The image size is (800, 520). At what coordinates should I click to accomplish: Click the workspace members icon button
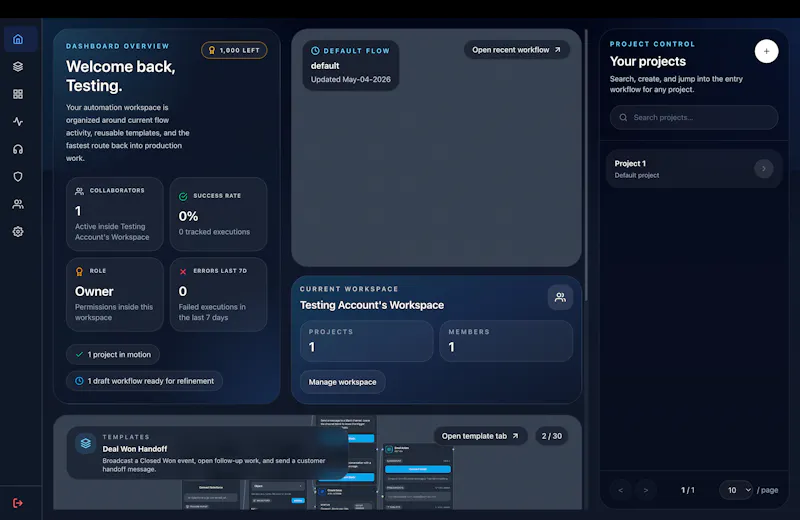click(x=560, y=298)
